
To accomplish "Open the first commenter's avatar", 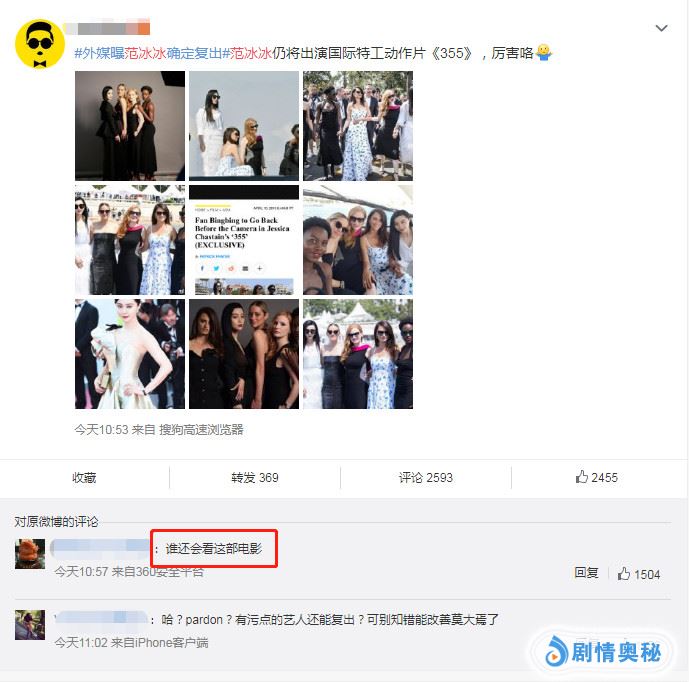I will [x=30, y=554].
